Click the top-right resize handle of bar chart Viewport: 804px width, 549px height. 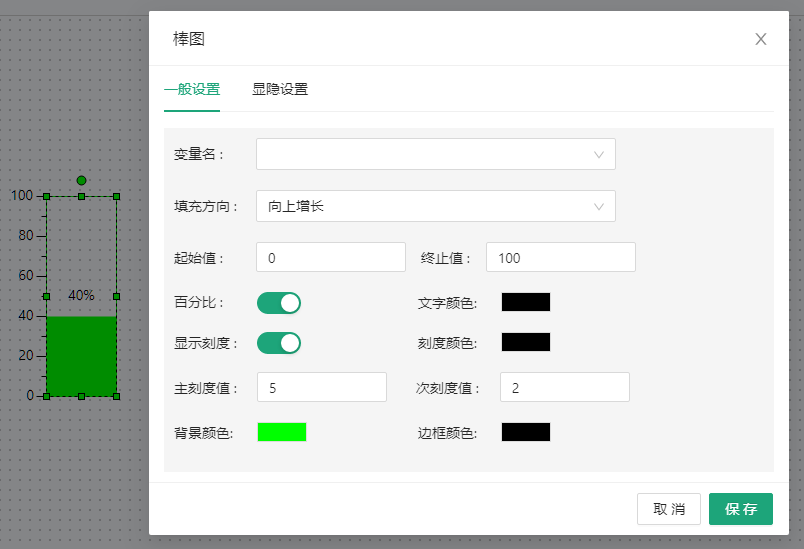116,196
